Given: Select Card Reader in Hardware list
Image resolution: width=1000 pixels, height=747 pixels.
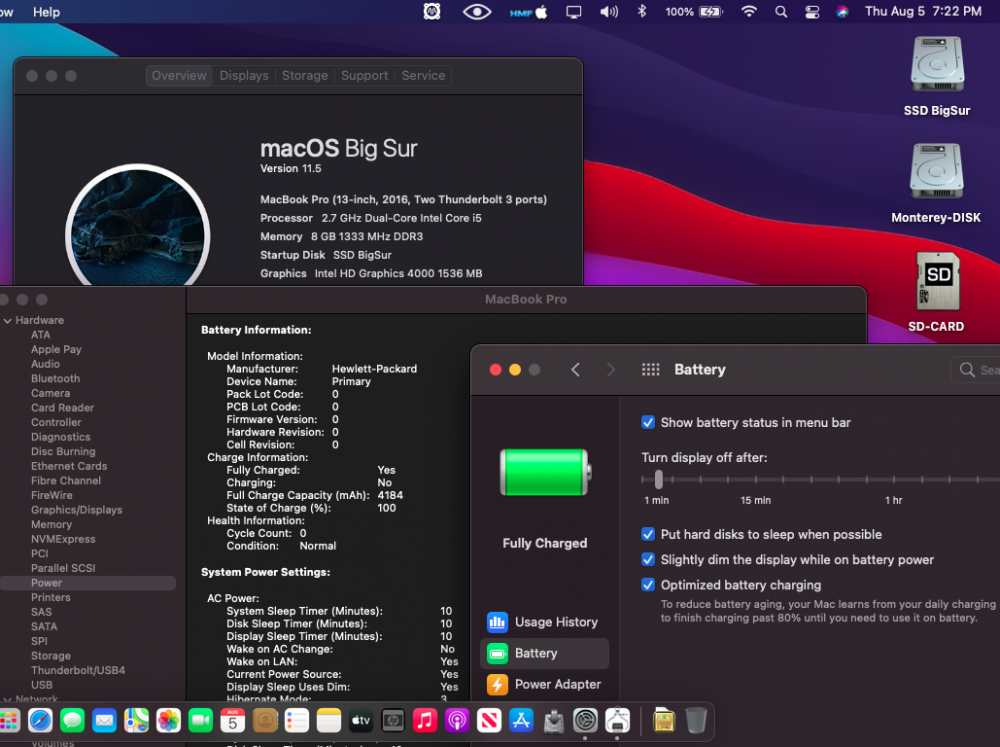Looking at the screenshot, I should (x=62, y=408).
